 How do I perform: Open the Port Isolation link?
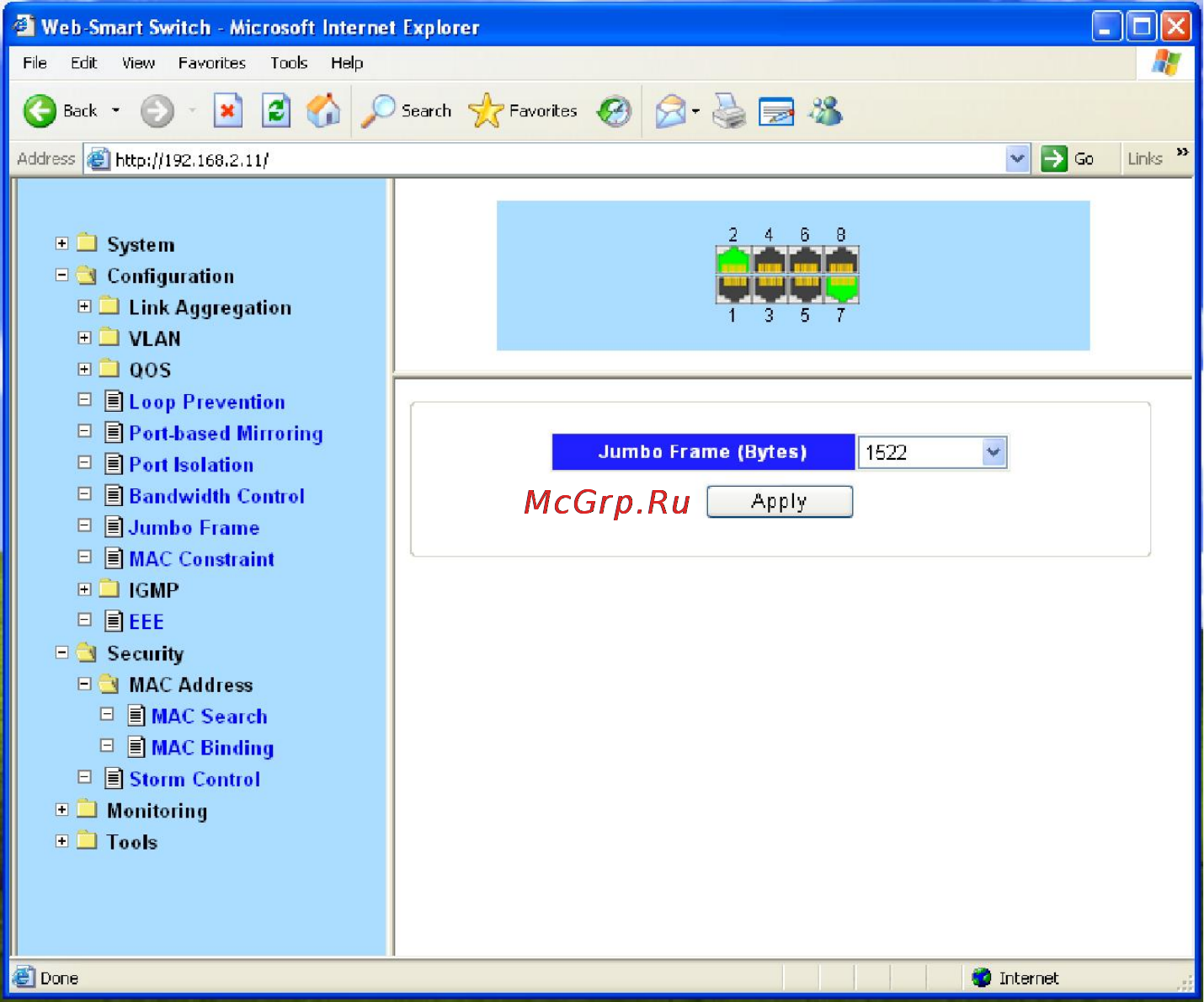point(191,464)
